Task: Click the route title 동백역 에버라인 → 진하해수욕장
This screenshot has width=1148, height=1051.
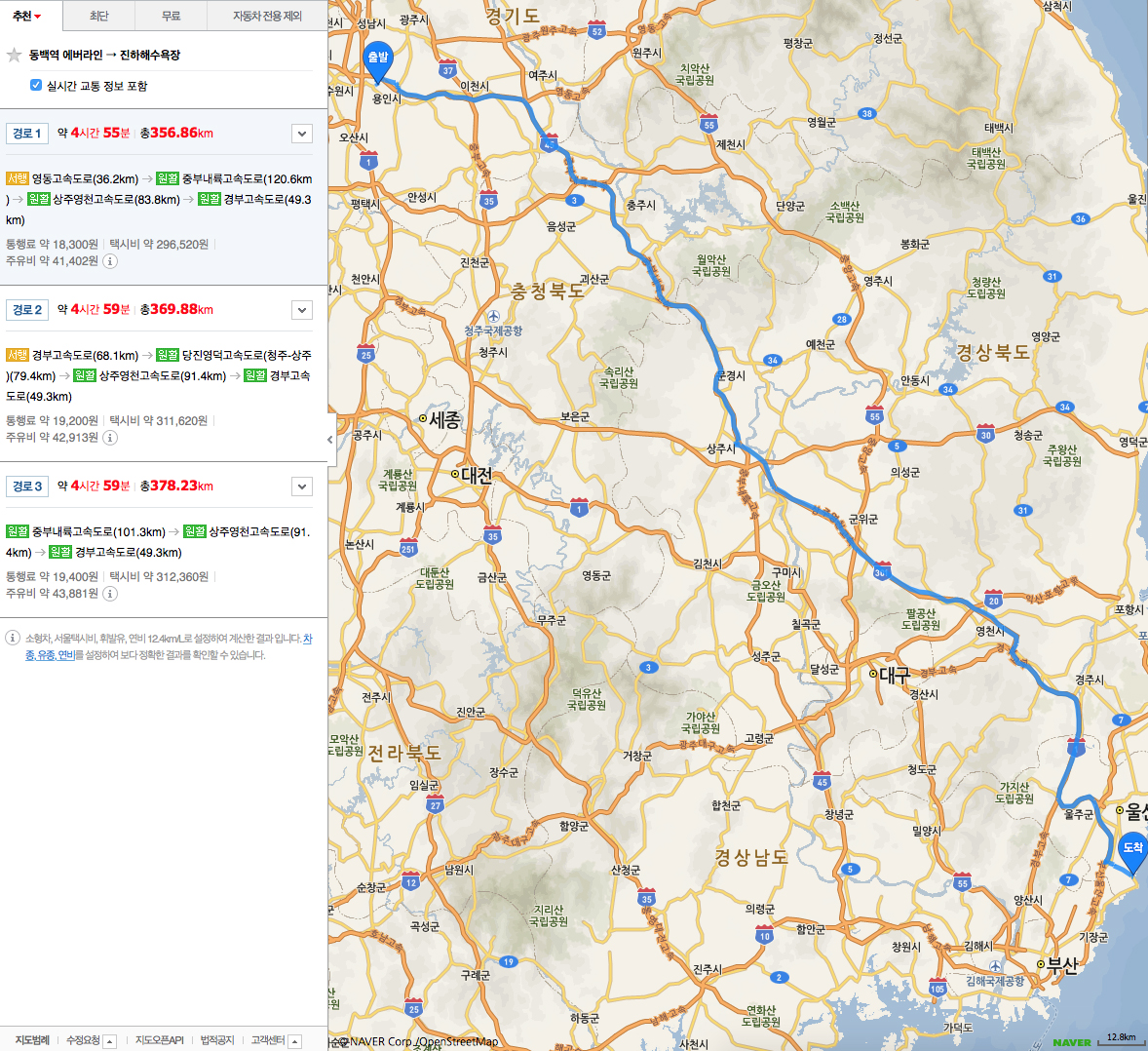Action: tap(104, 55)
